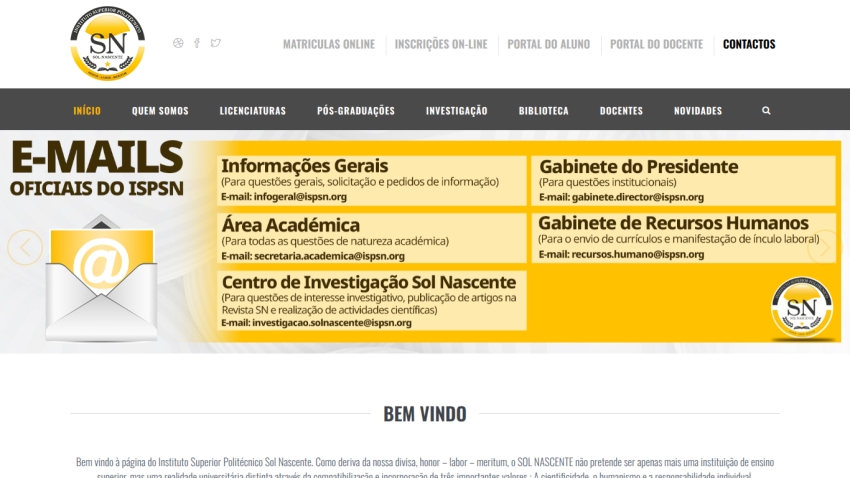The height and width of the screenshot is (478, 850).
Task: Open the Novidades menu item
Action: 698,111
